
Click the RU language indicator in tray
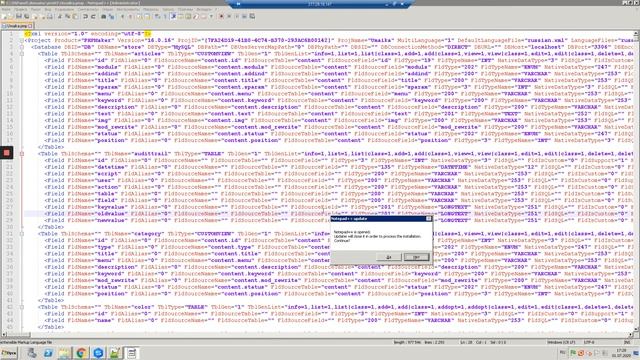point(562,352)
